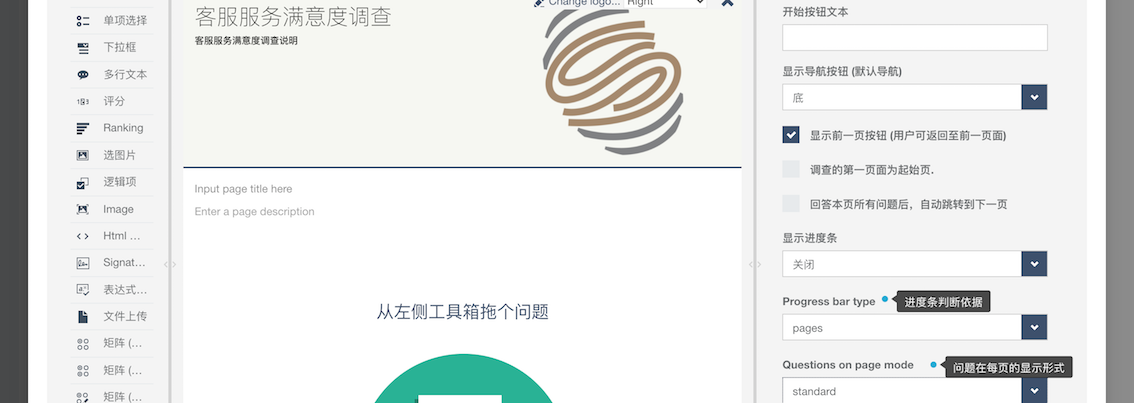Open the 显示导航按钮 dropdown
Screen dimensions: 1134x403
915,97
